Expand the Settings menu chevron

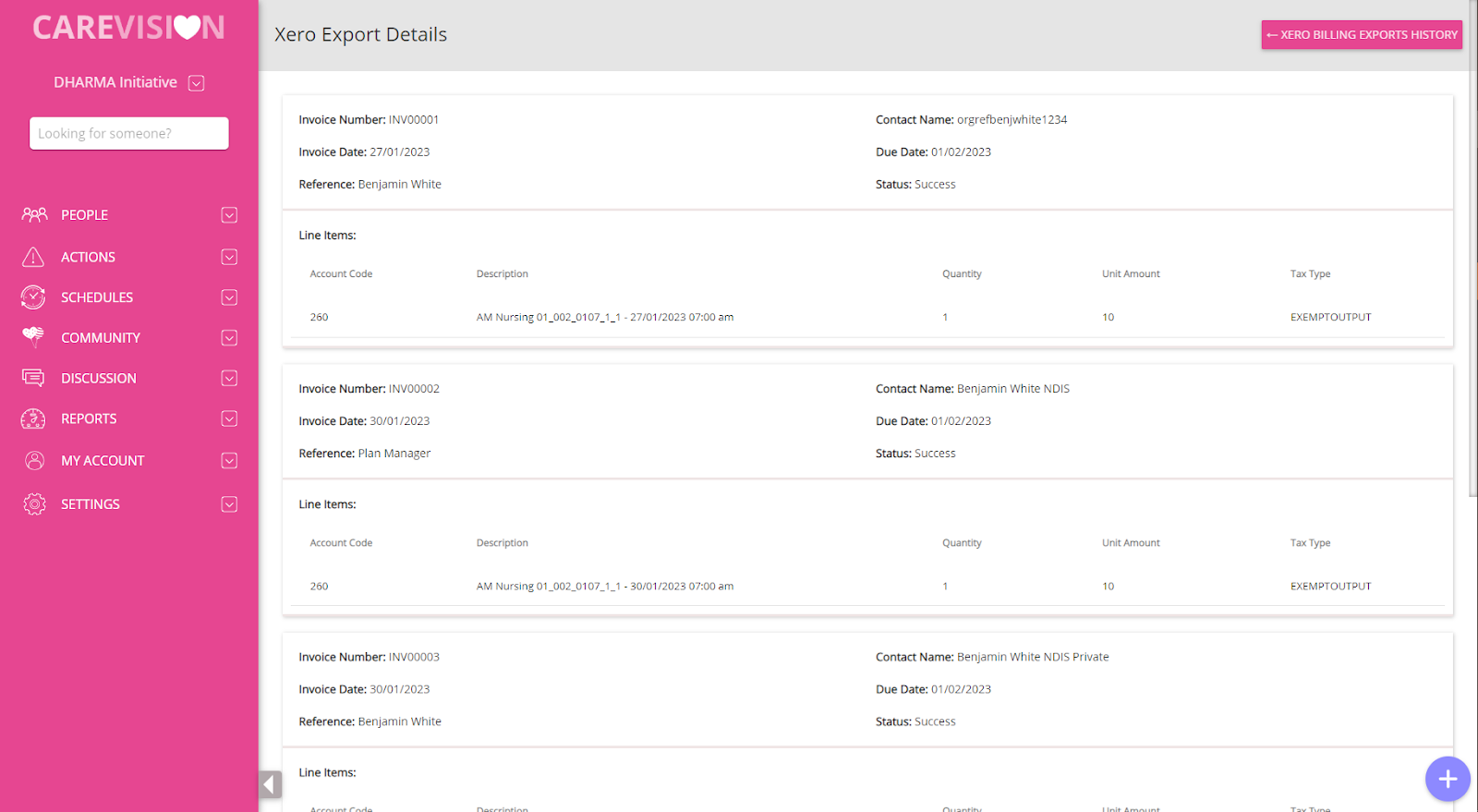coord(229,503)
